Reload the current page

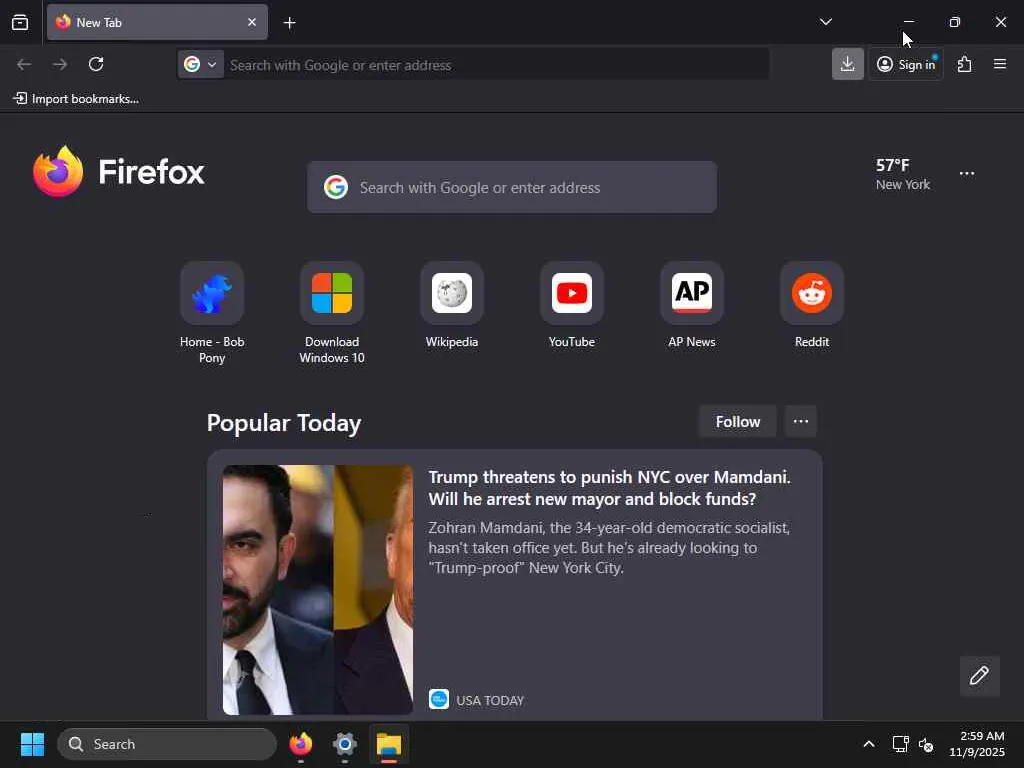click(x=96, y=64)
